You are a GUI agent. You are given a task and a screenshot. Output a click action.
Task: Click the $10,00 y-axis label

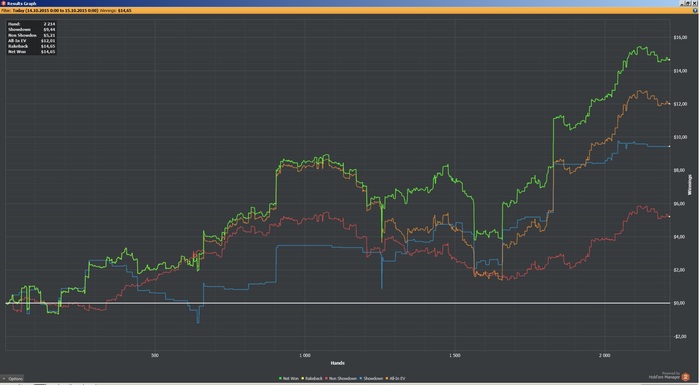[x=680, y=137]
